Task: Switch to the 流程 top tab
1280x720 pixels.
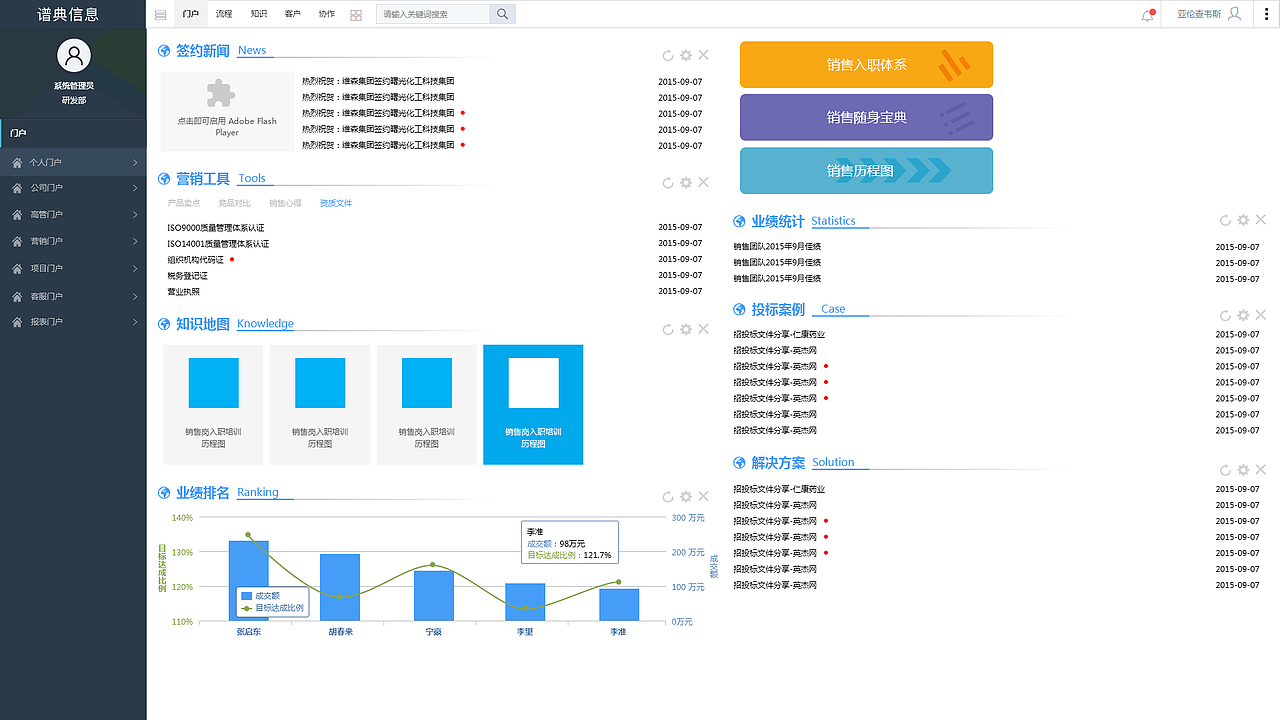Action: tap(224, 14)
